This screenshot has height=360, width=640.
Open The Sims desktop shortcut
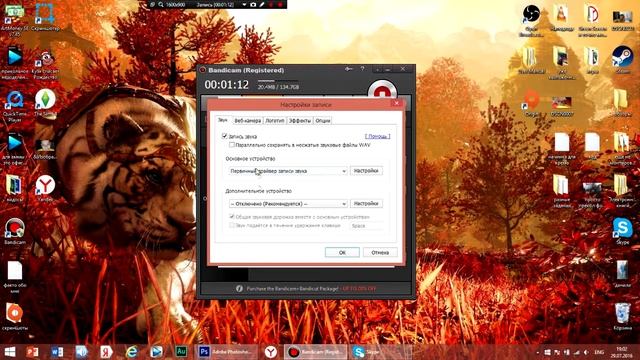(45, 103)
